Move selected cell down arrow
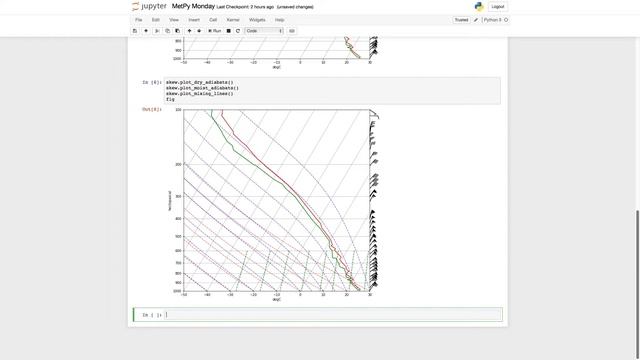Viewport: 640px width, 360px height. tap(199, 31)
